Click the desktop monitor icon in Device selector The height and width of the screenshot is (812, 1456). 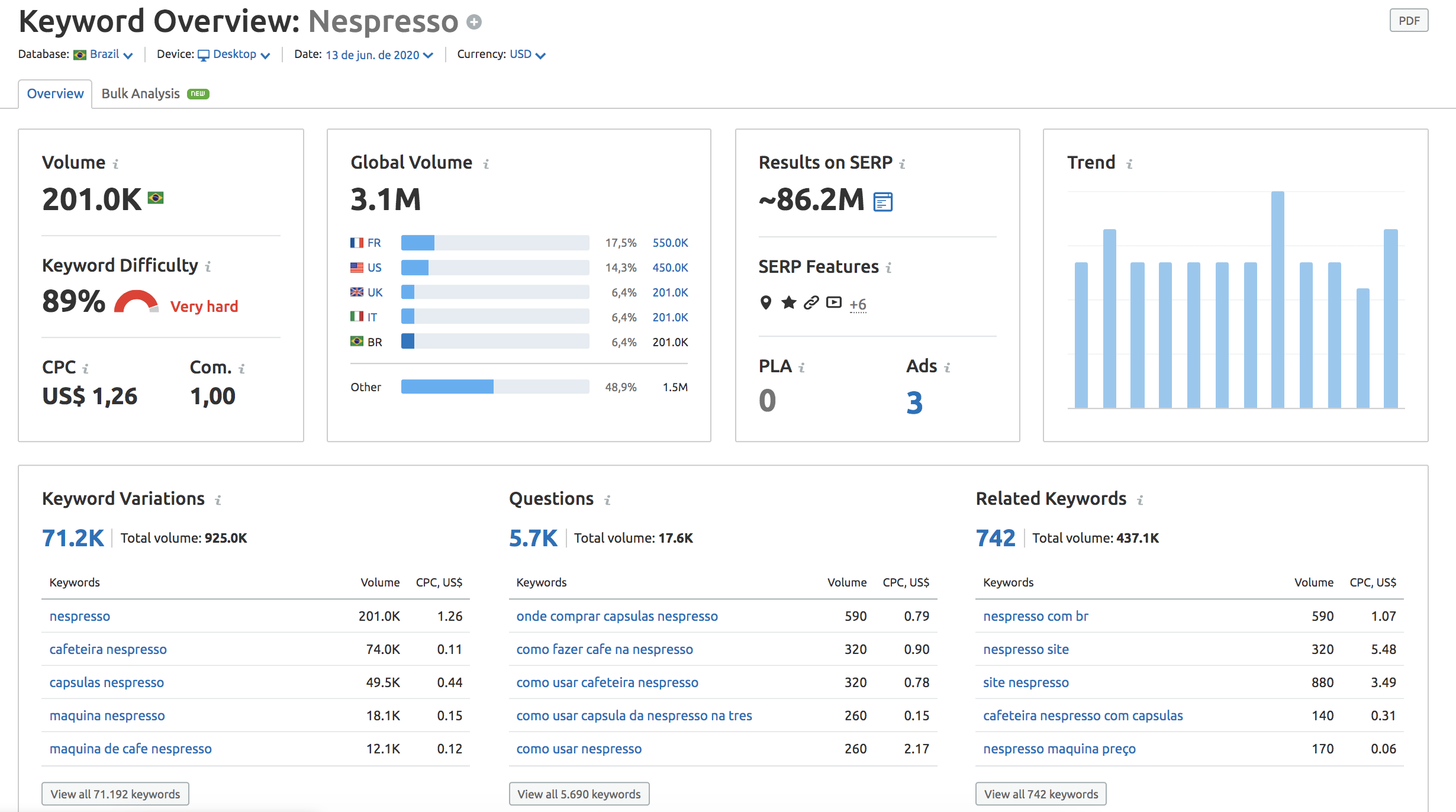[204, 55]
